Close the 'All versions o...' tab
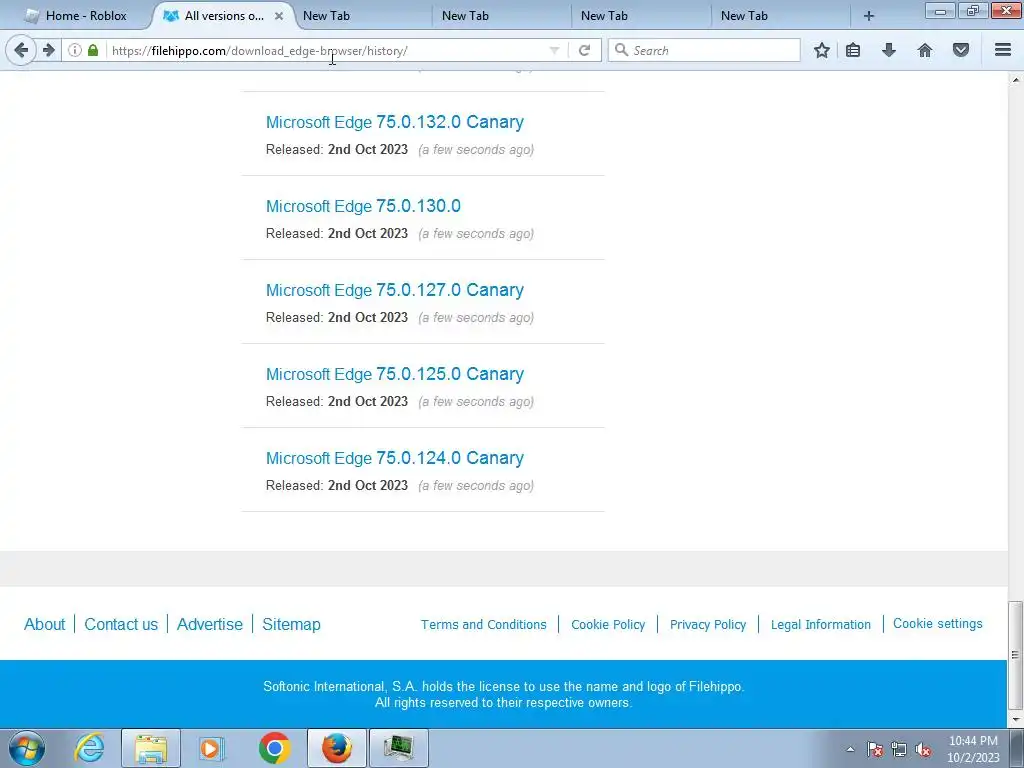This screenshot has height=768, width=1024. 279,16
